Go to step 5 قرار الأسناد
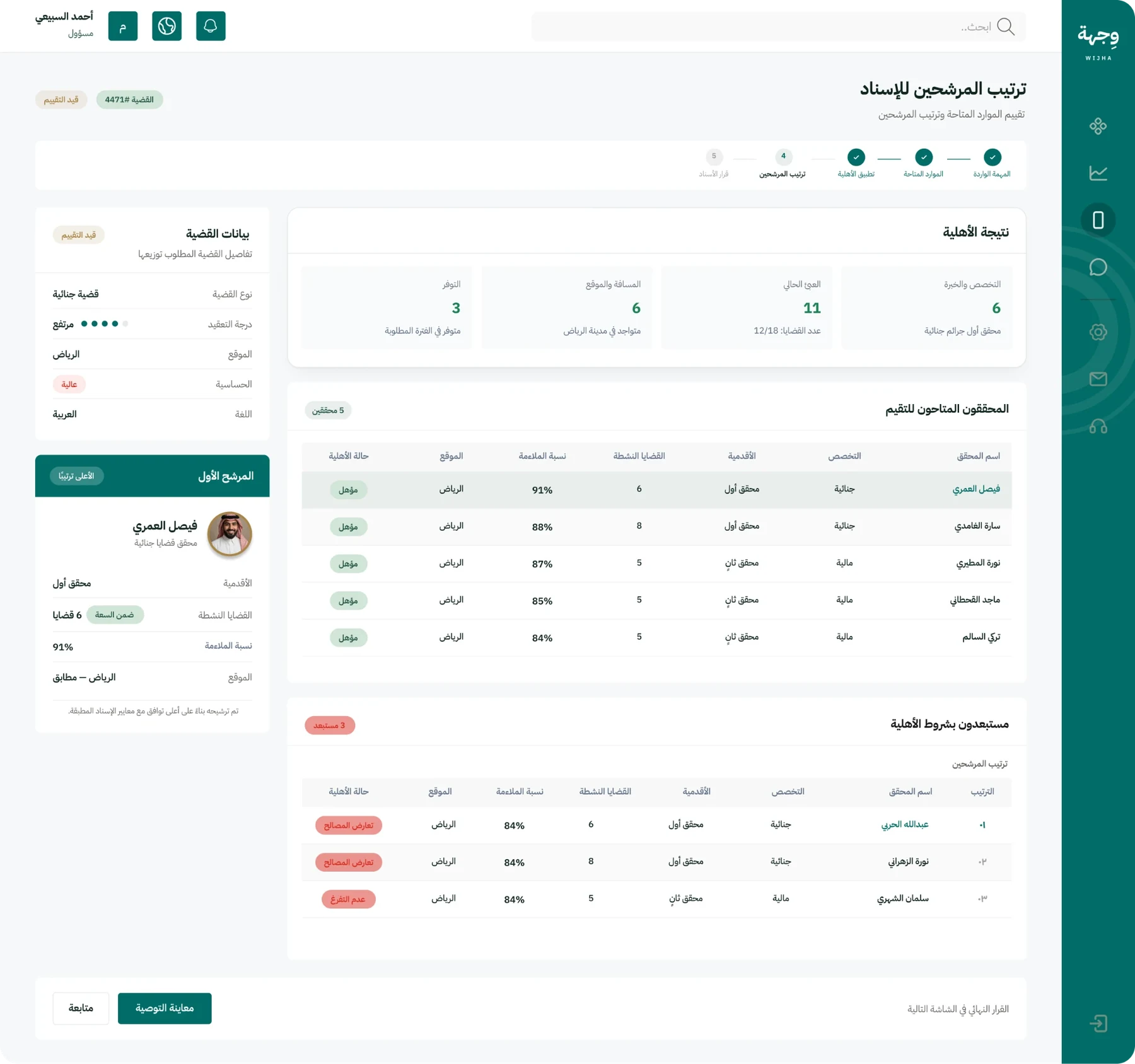This screenshot has width=1135, height=1064. click(714, 163)
